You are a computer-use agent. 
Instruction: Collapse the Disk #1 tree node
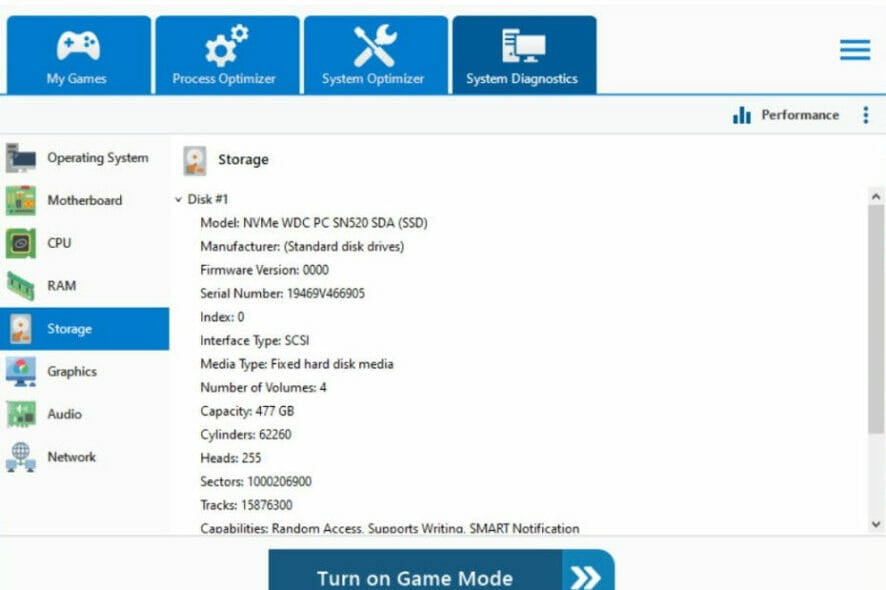point(178,199)
